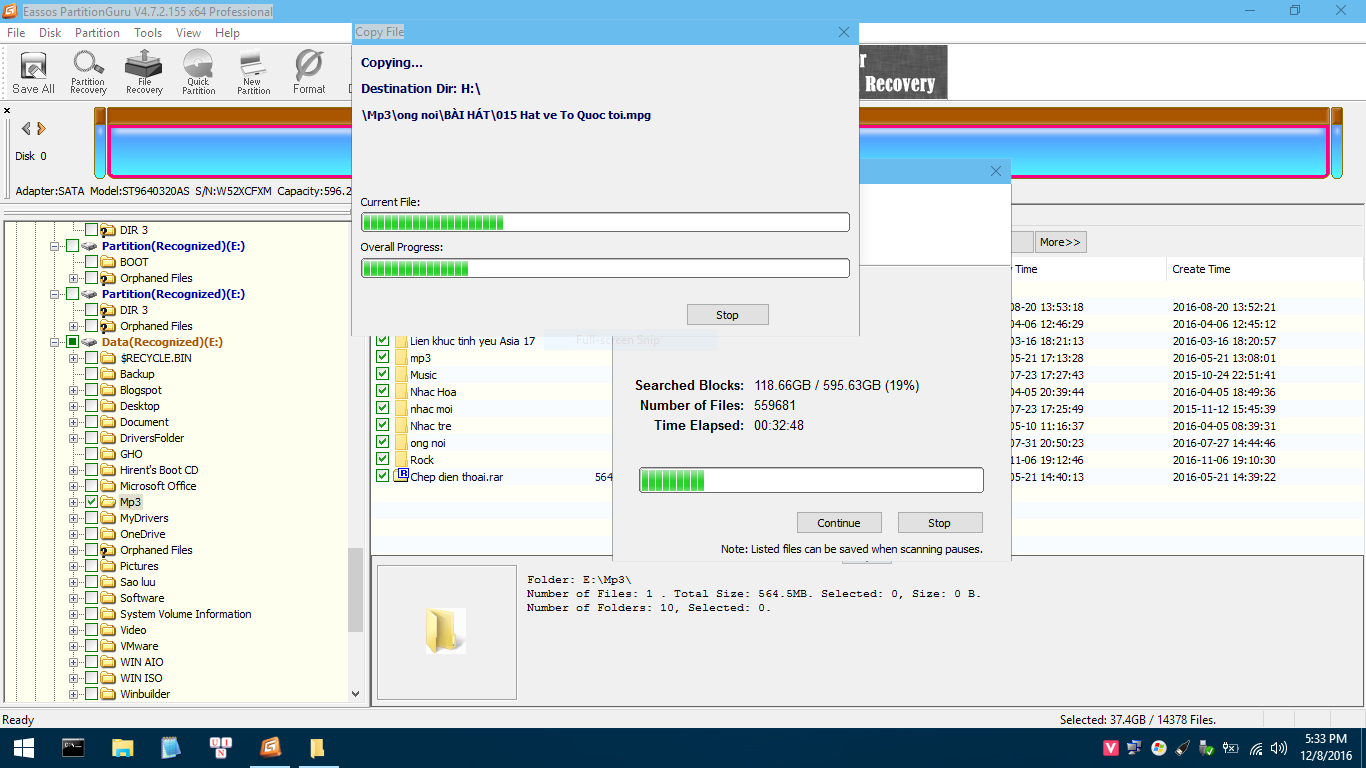The height and width of the screenshot is (768, 1366).
Task: Click the red V tray icon
Action: pos(1110,748)
